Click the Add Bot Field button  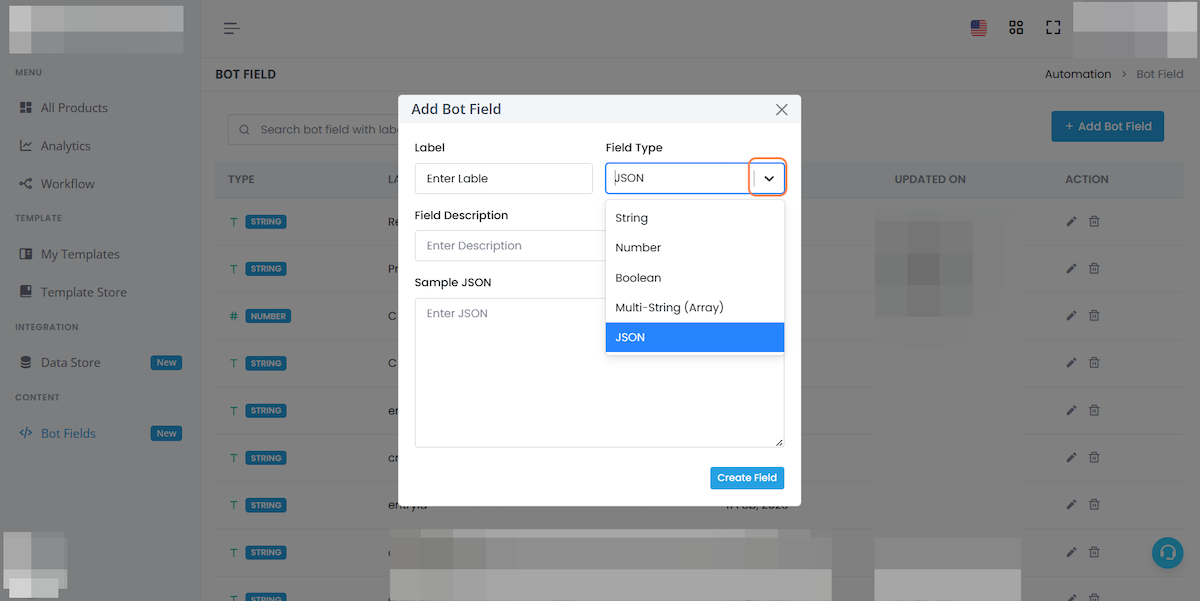(1108, 126)
